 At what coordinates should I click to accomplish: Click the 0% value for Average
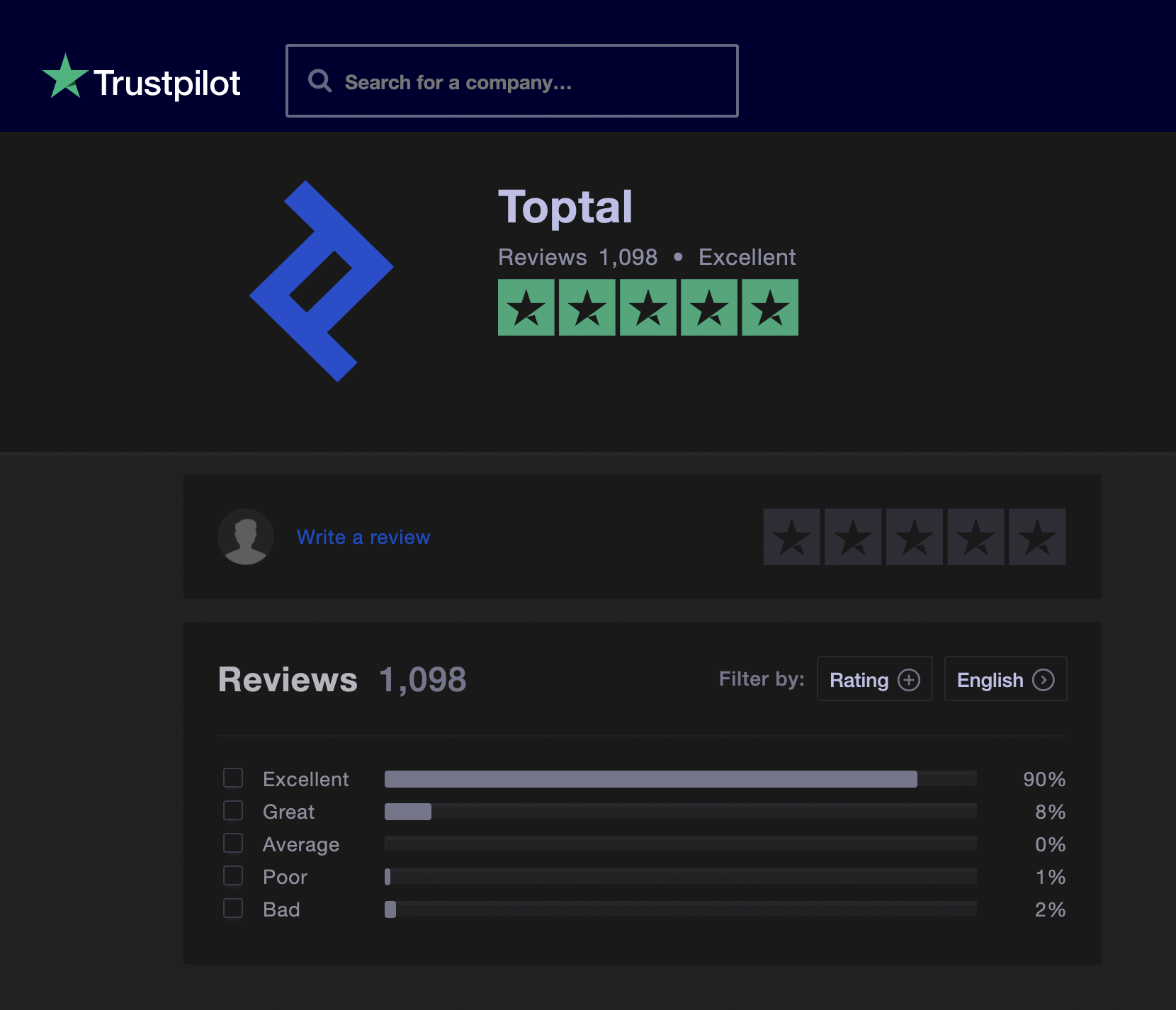pyautogui.click(x=1051, y=844)
